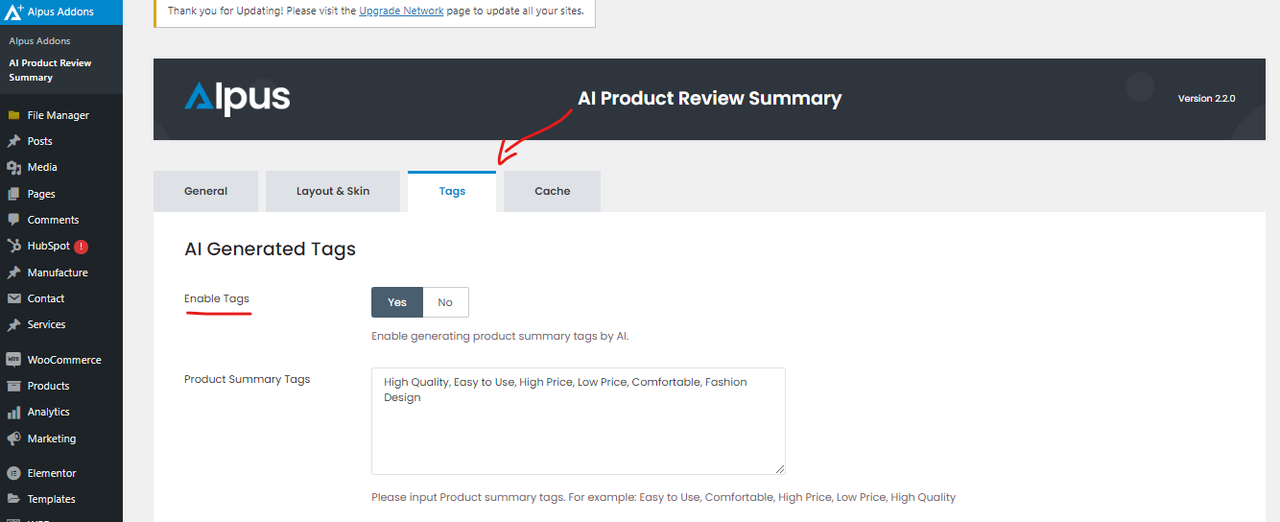1280x522 pixels.
Task: Open the Cache tab
Action: 552,191
